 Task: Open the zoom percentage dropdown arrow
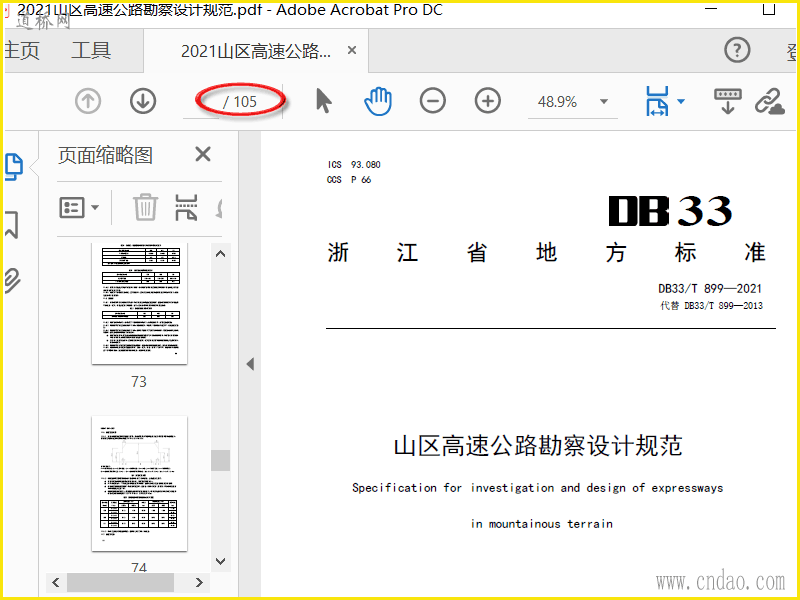tap(604, 101)
